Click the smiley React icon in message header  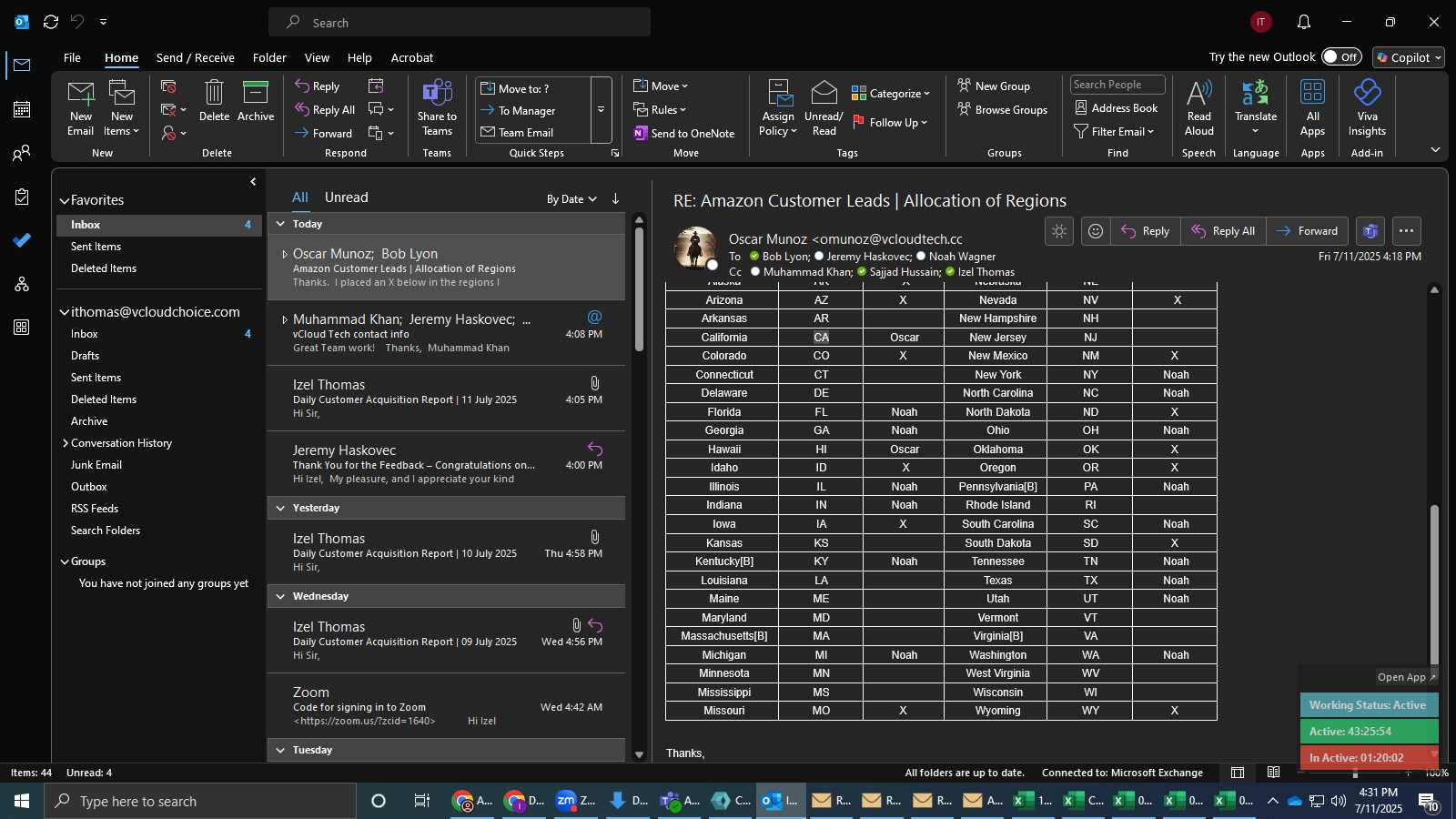pos(1096,231)
